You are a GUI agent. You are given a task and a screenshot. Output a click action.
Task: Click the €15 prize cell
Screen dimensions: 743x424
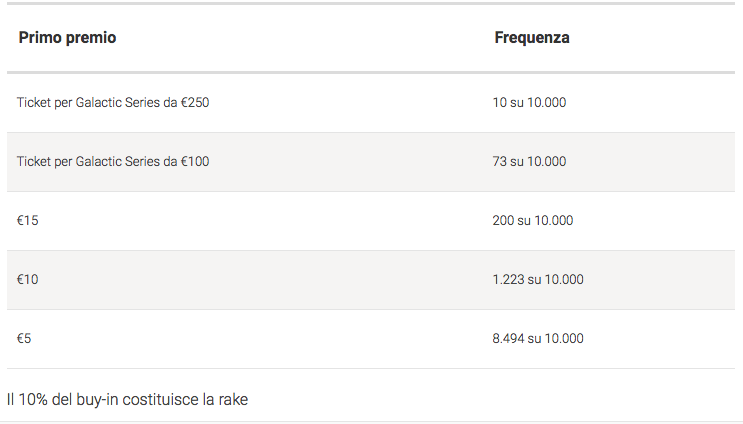(x=27, y=220)
